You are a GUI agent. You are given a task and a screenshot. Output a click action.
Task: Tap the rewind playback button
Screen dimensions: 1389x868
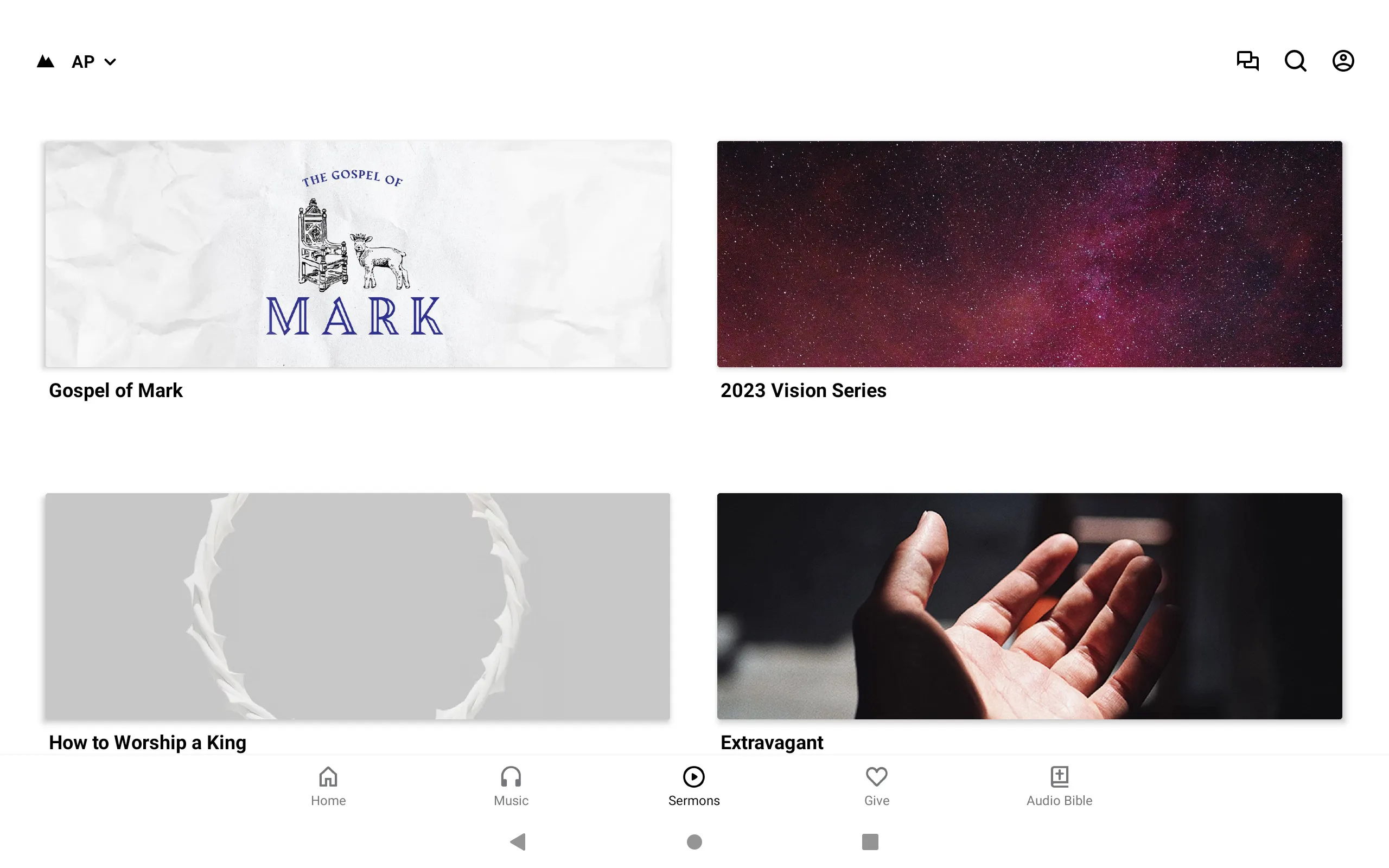518,841
